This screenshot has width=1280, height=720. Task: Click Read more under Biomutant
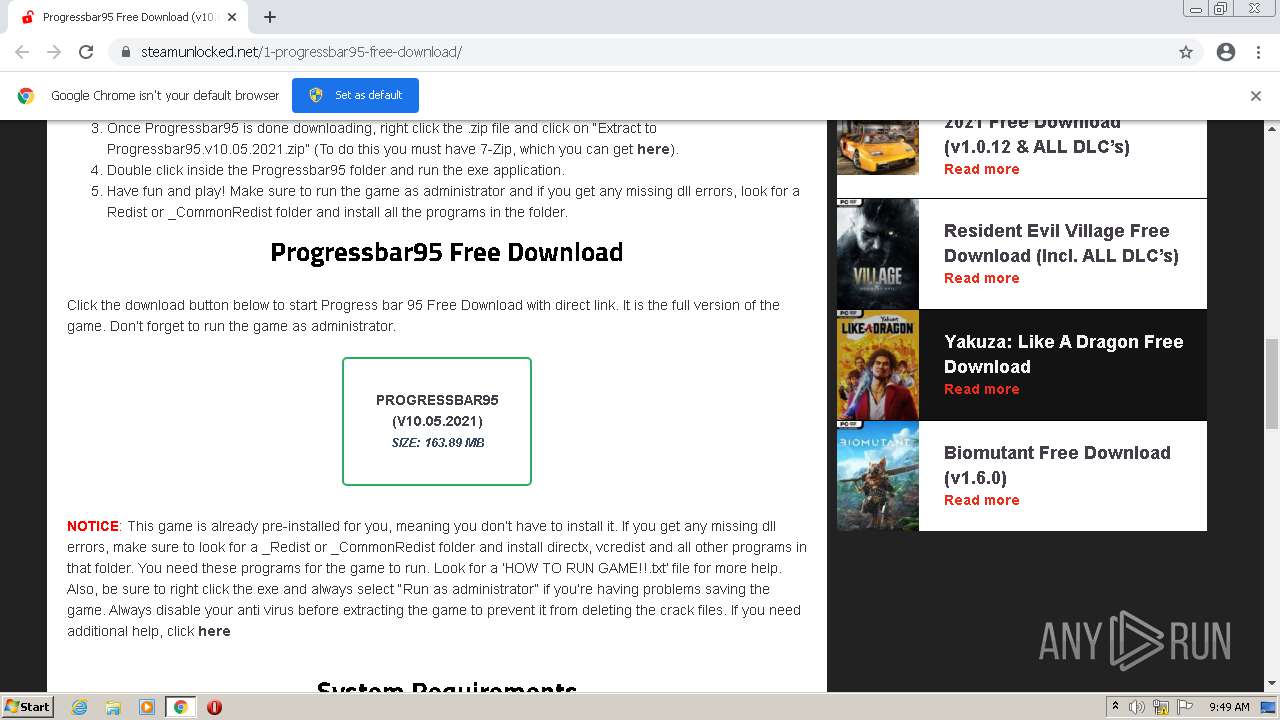click(982, 500)
